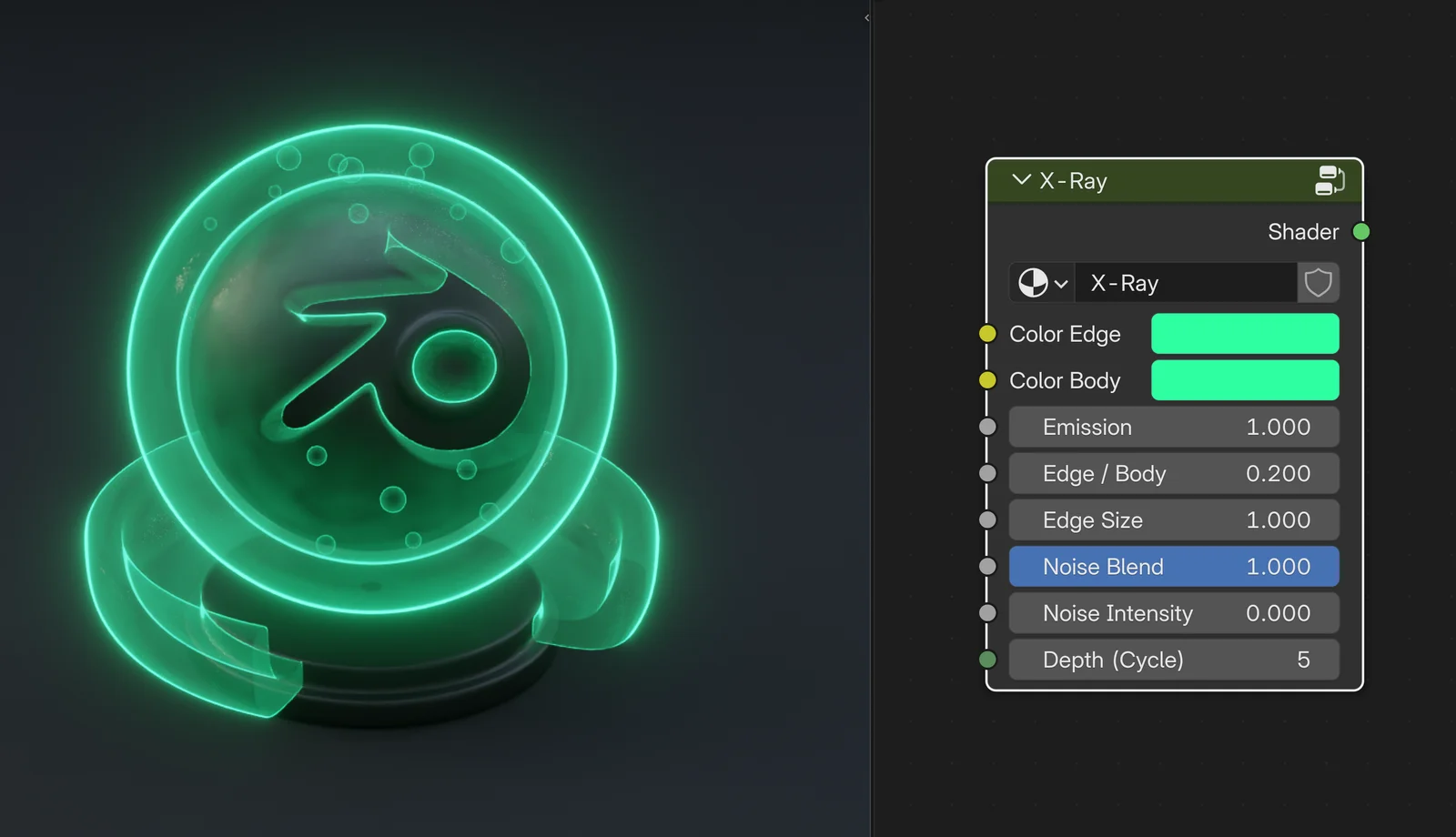Click the edit group icon on the X-Ray node header
Viewport: 1456px width, 837px height.
coord(1330,180)
